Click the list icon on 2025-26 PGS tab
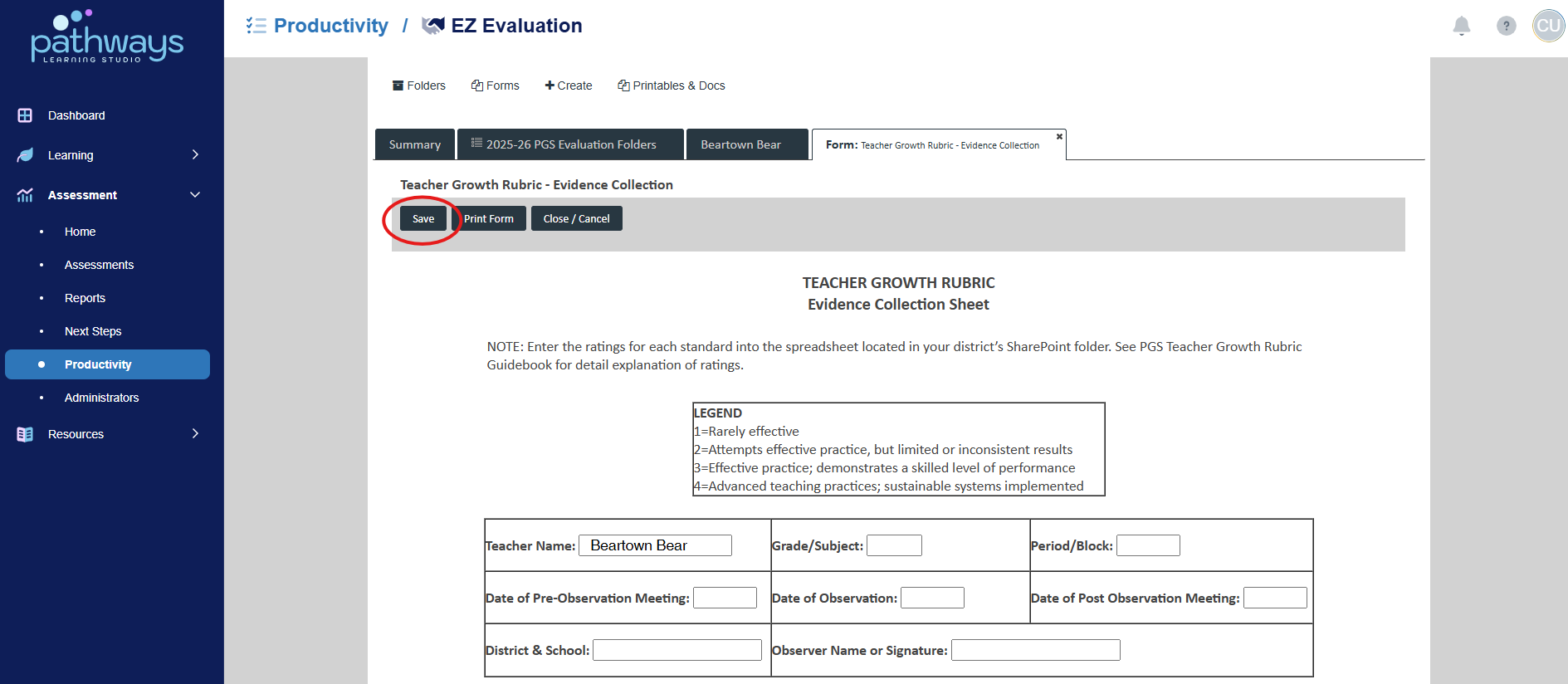Image resolution: width=1568 pixels, height=684 pixels. tap(476, 143)
